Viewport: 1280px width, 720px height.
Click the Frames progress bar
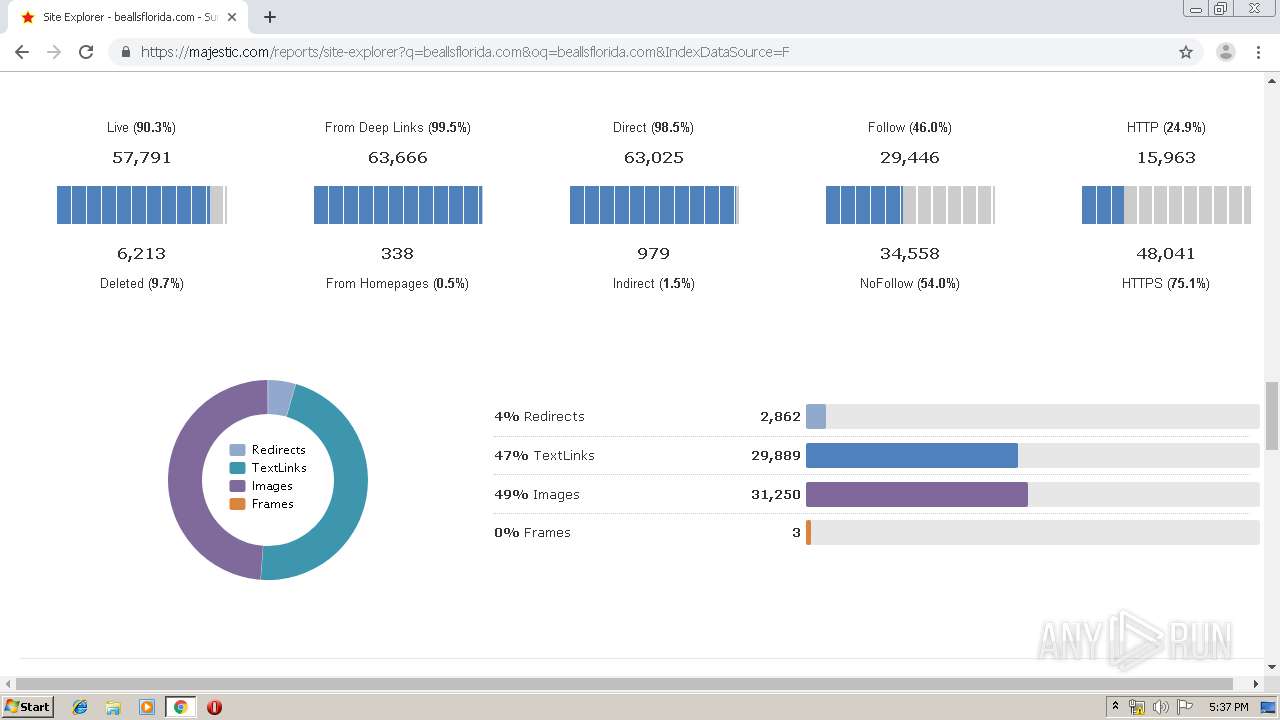1032,532
